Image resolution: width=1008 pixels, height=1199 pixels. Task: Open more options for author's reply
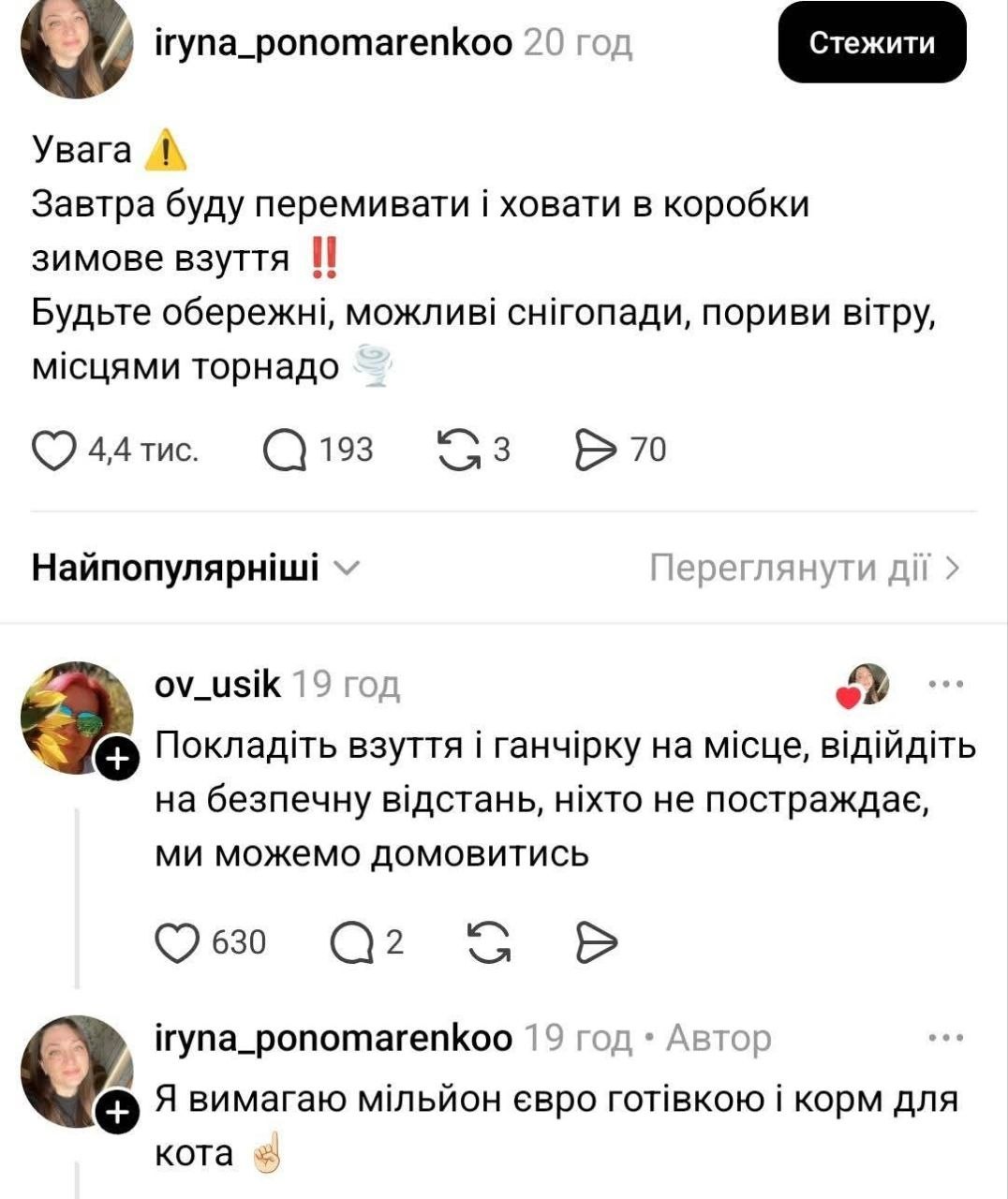(945, 1038)
